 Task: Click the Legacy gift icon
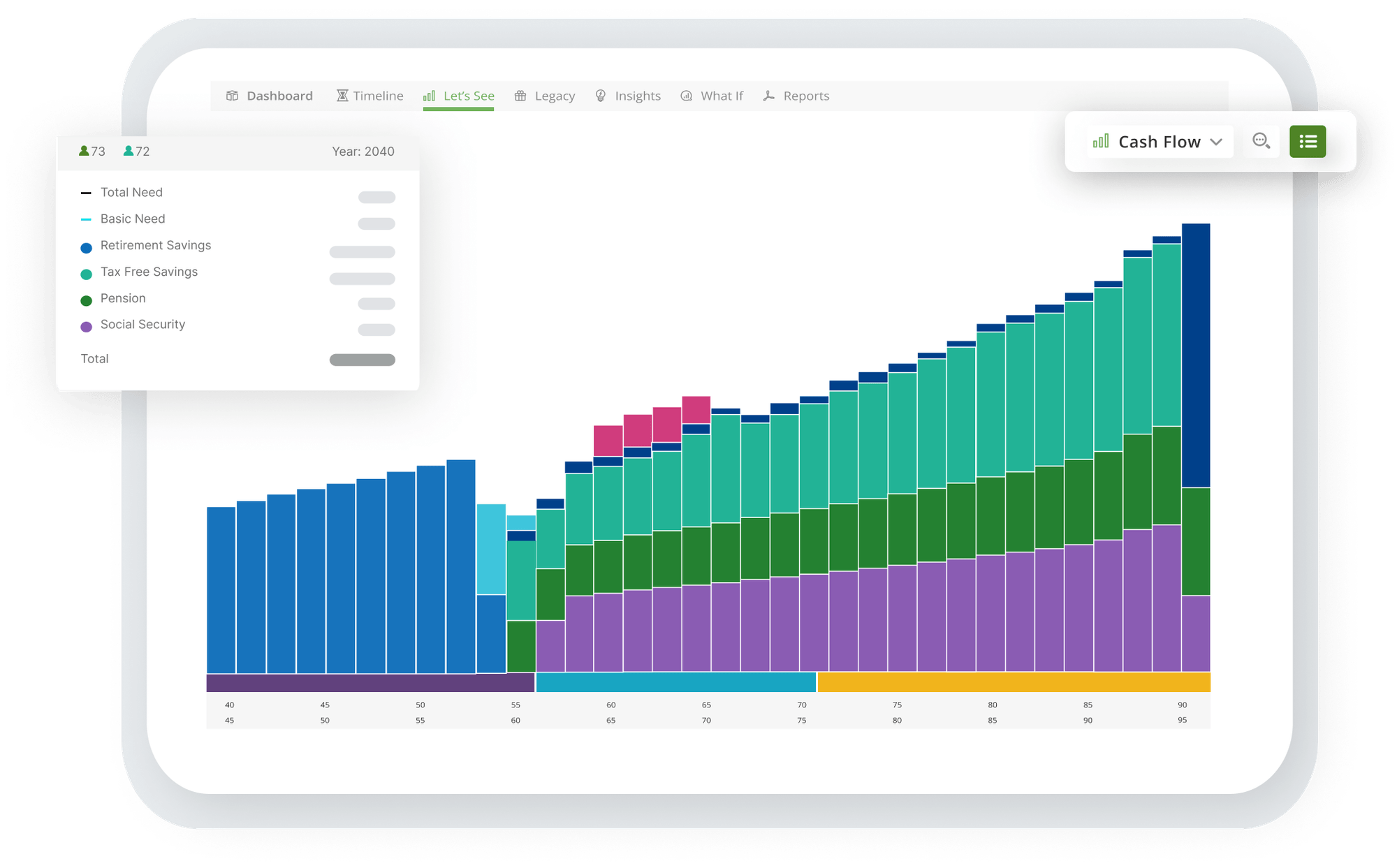[520, 96]
